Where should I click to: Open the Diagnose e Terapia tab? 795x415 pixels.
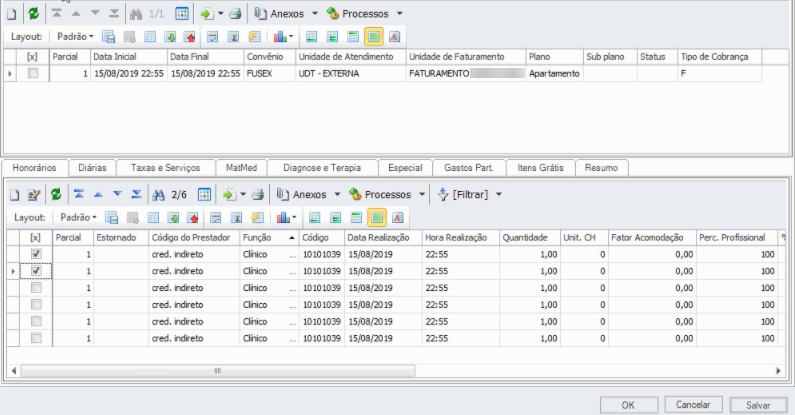pyautogui.click(x=322, y=168)
